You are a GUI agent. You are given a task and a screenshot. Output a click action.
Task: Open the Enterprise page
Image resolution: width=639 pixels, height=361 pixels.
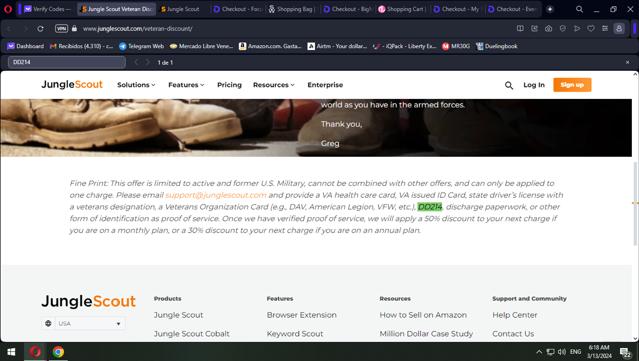(x=325, y=85)
